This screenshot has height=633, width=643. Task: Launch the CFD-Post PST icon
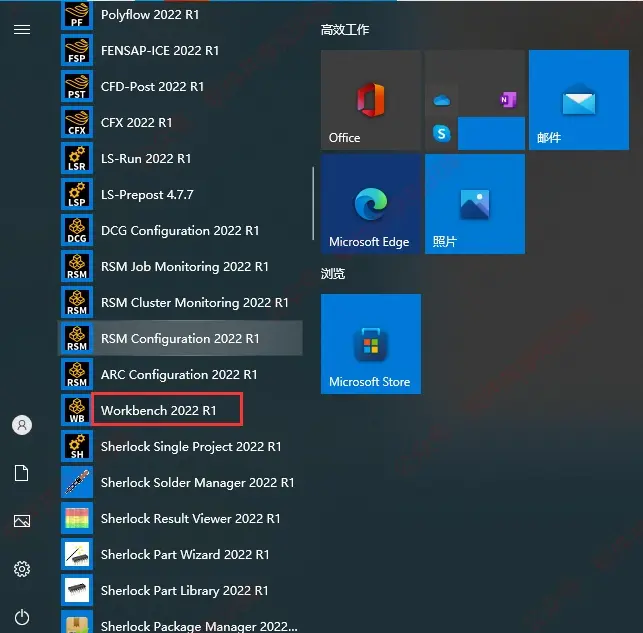click(x=77, y=87)
